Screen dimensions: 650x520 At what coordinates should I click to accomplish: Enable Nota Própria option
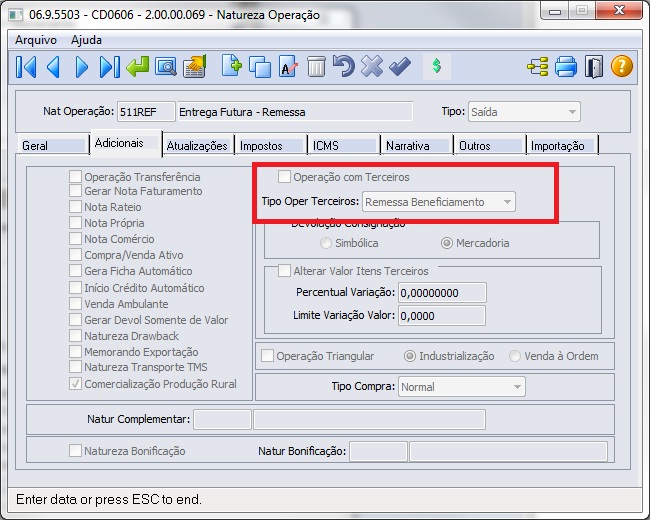click(75, 223)
